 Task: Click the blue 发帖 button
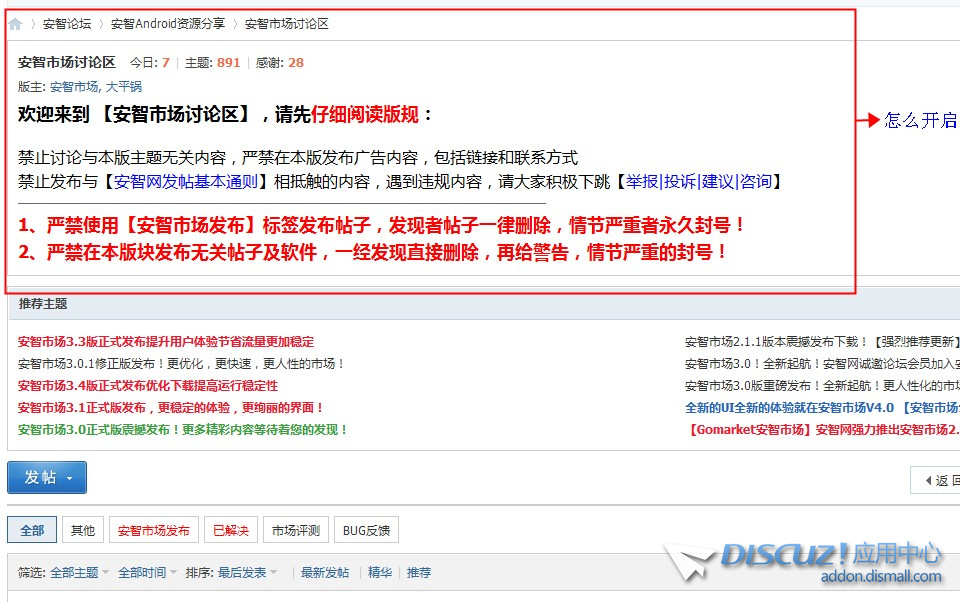pyautogui.click(x=46, y=478)
